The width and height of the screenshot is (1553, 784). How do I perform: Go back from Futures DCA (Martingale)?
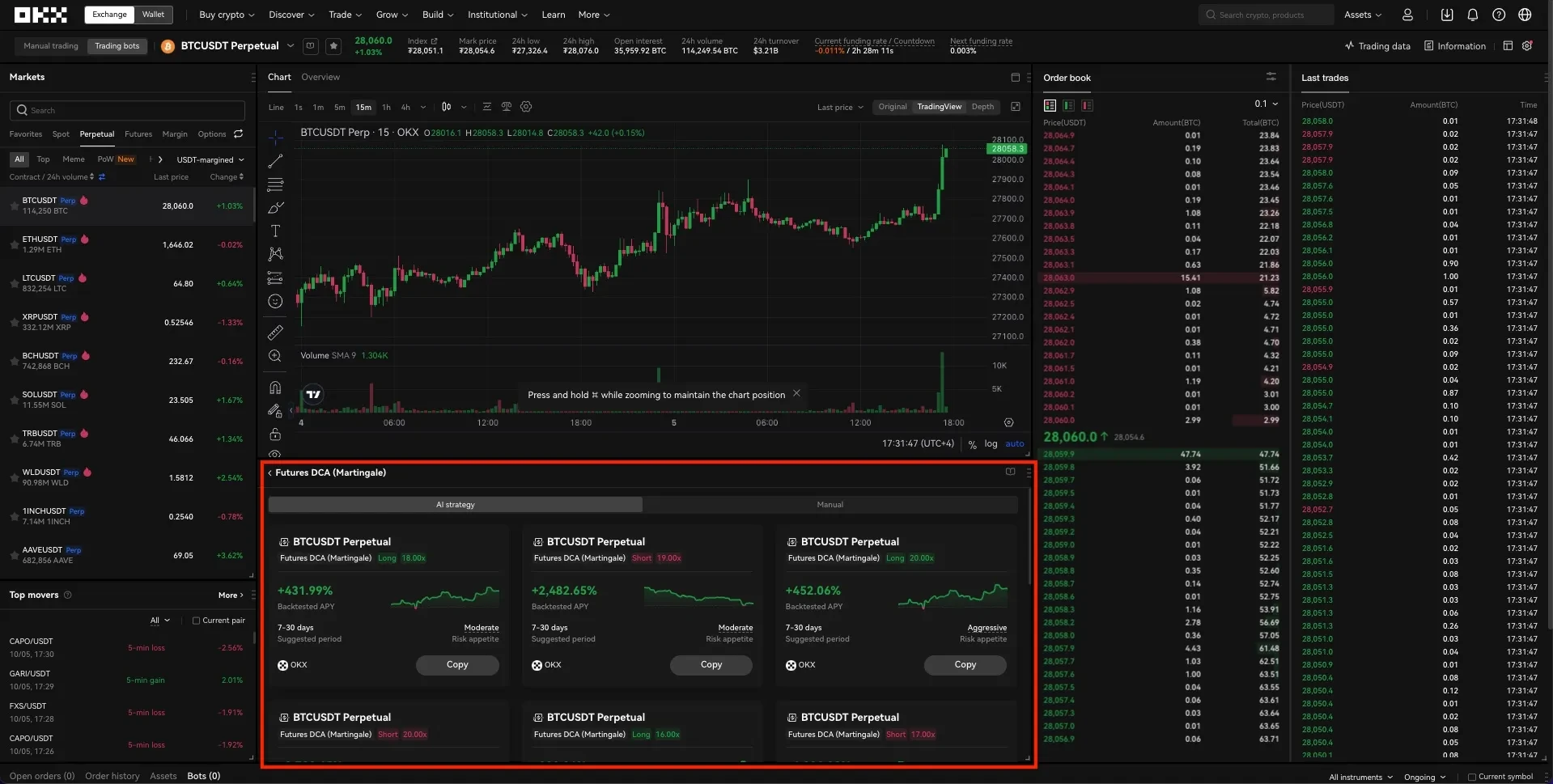(x=269, y=473)
